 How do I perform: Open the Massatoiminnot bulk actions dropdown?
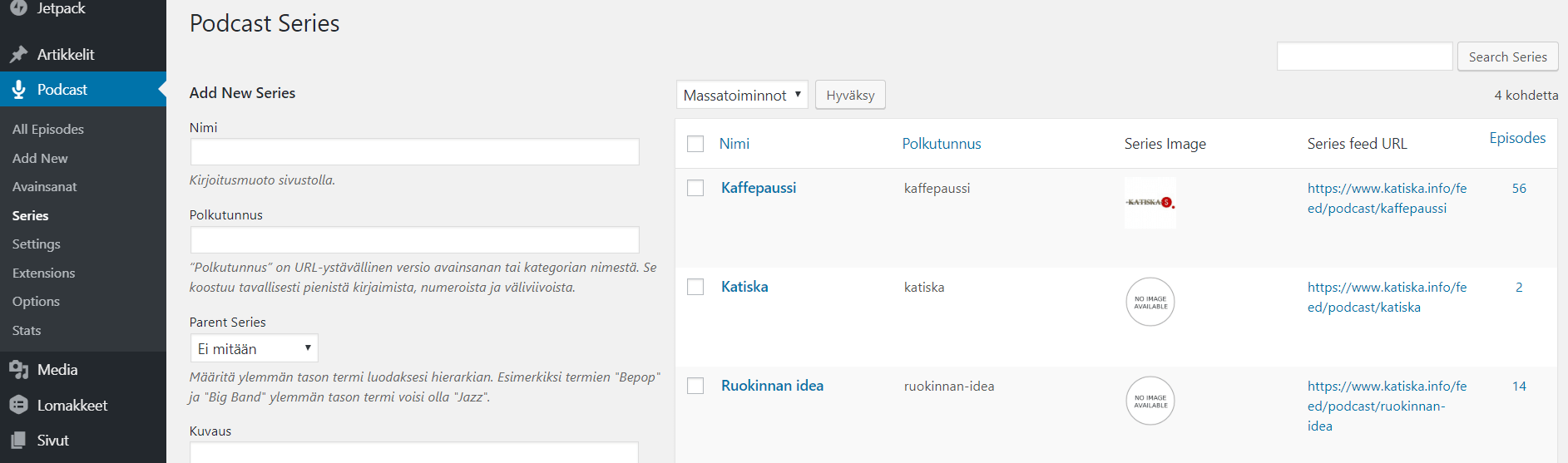tap(742, 95)
